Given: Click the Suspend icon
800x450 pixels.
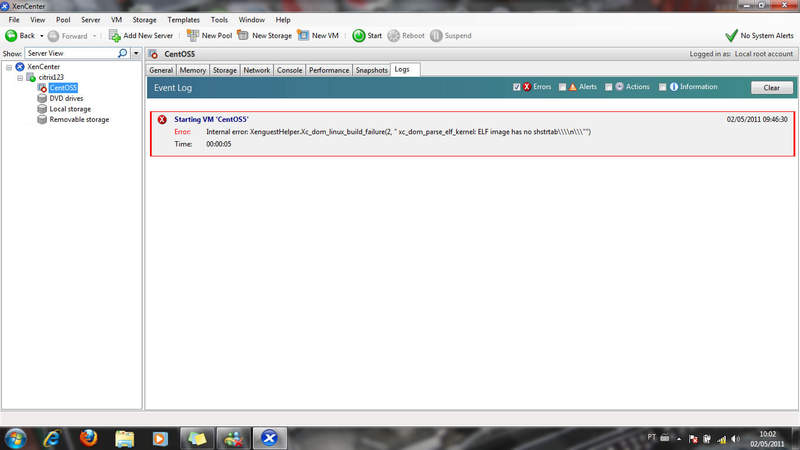Looking at the screenshot, I should pyautogui.click(x=436, y=36).
